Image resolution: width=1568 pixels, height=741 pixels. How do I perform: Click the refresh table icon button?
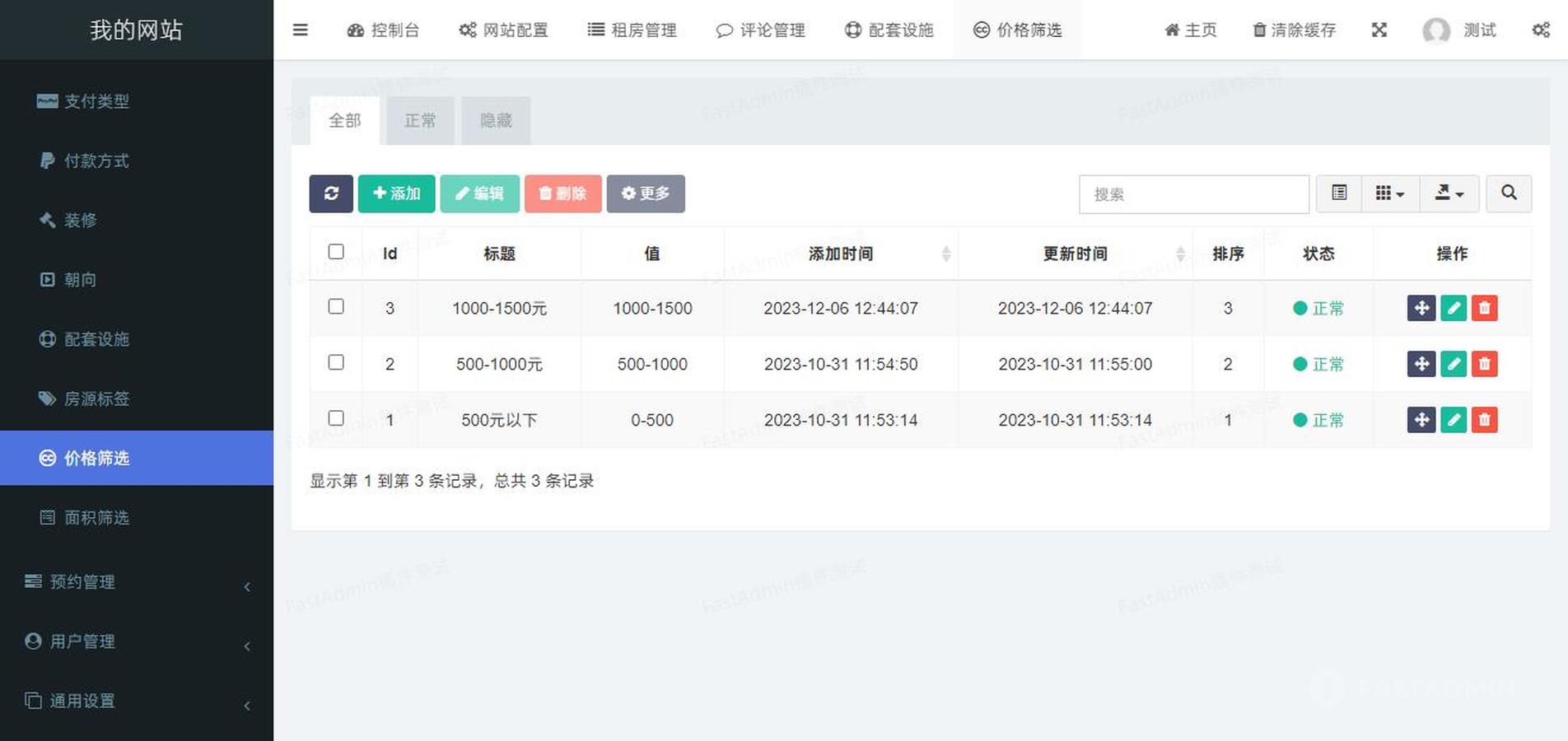pyautogui.click(x=331, y=193)
